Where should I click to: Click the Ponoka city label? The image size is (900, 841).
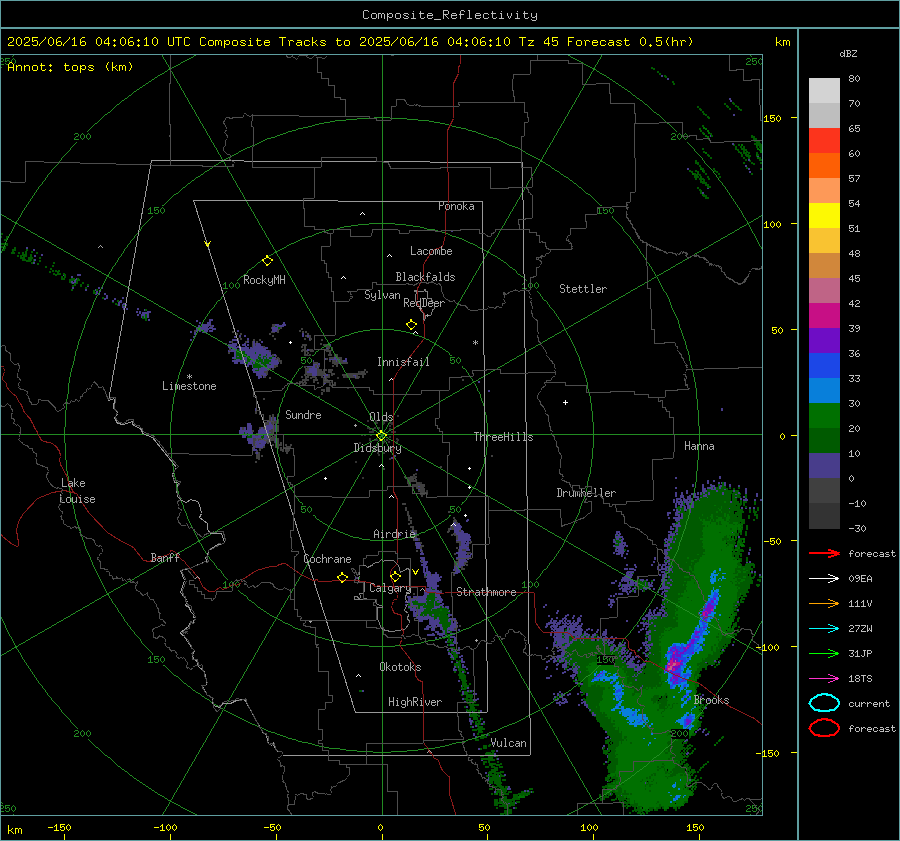pos(456,206)
